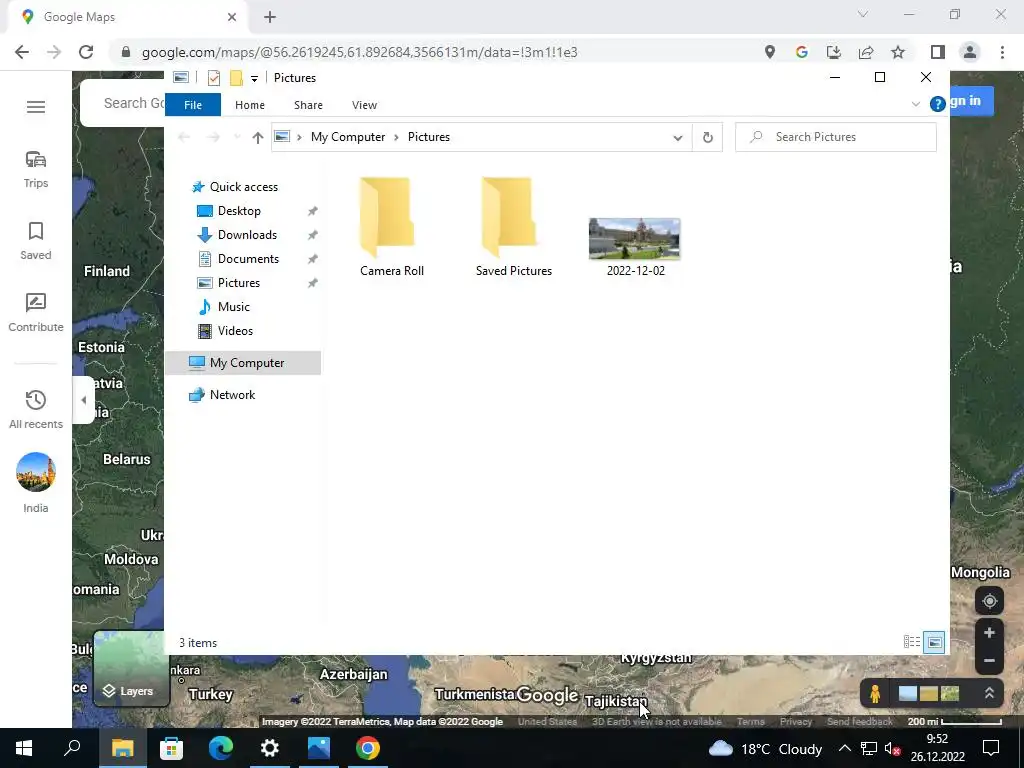The width and height of the screenshot is (1024, 768).
Task: Switch to the View ribbon tab
Action: (x=364, y=104)
